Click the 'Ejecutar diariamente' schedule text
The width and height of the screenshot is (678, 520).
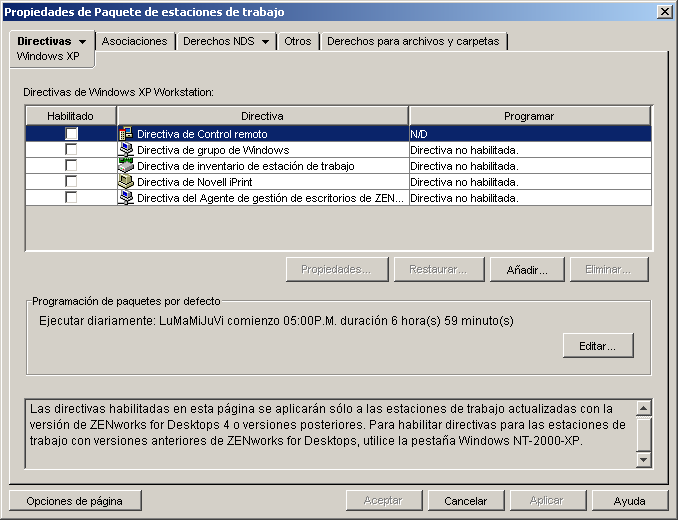[x=276, y=321]
